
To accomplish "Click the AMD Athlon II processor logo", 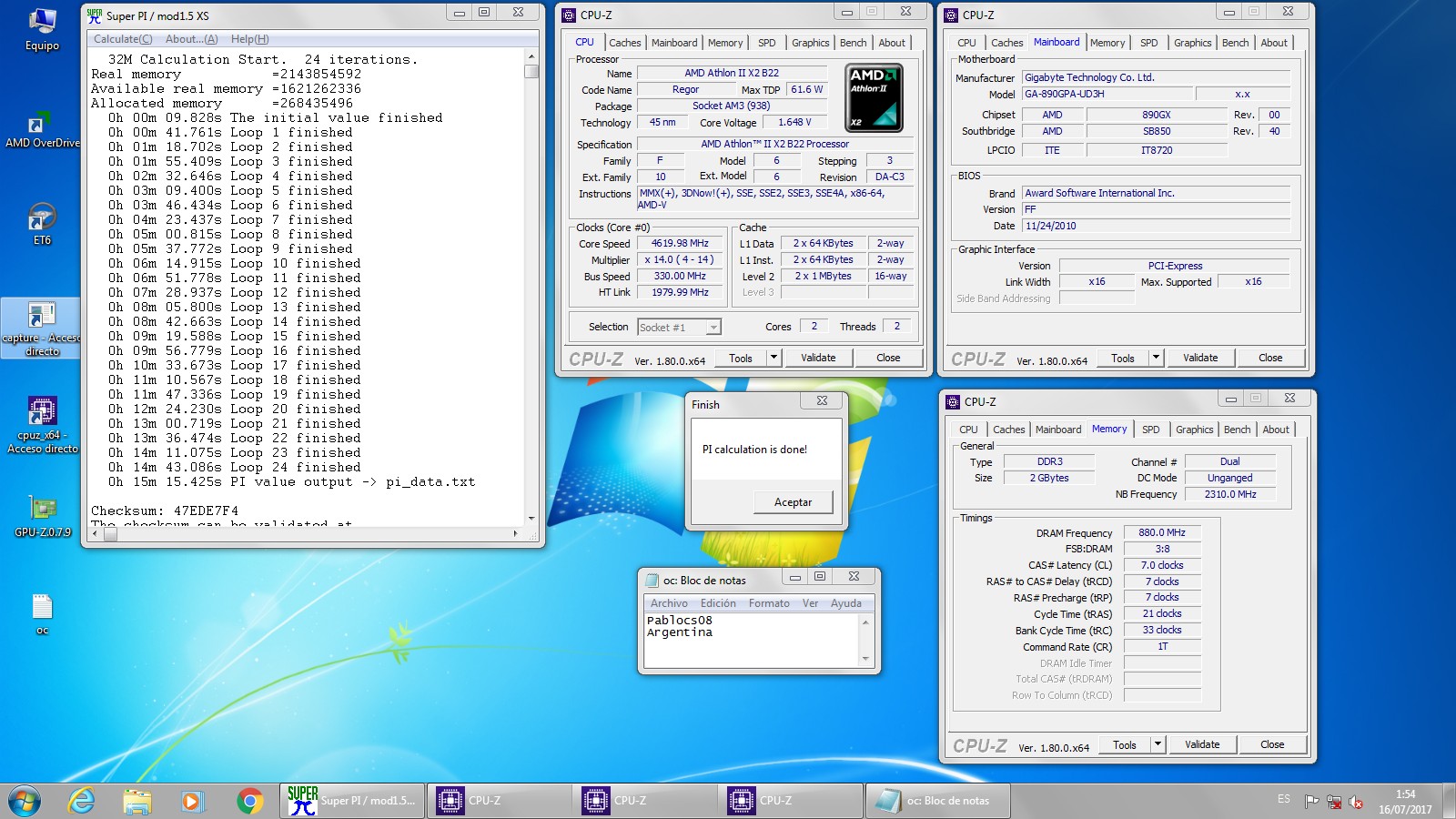I will click(874, 96).
